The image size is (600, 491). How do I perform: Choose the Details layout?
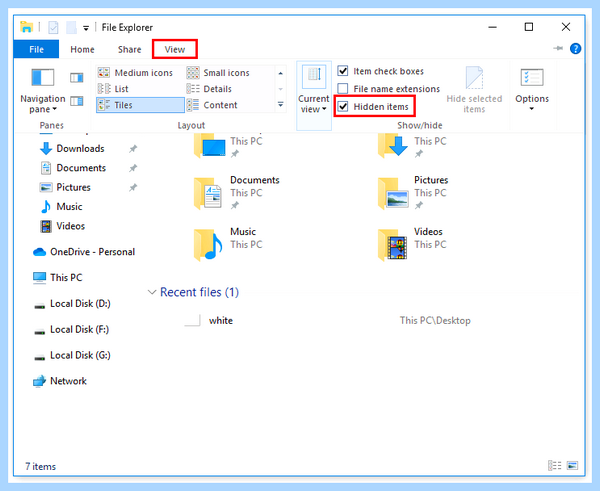[209, 89]
